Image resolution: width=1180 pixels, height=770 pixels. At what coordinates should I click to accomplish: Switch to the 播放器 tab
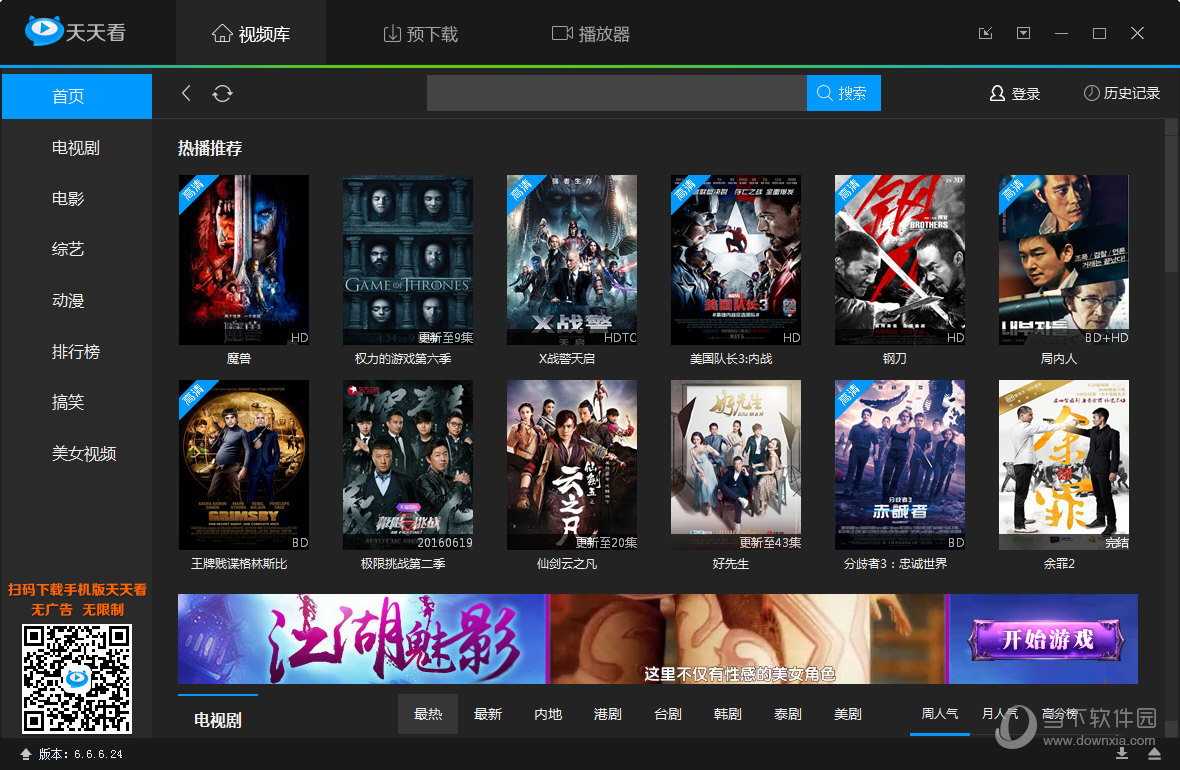(591, 34)
